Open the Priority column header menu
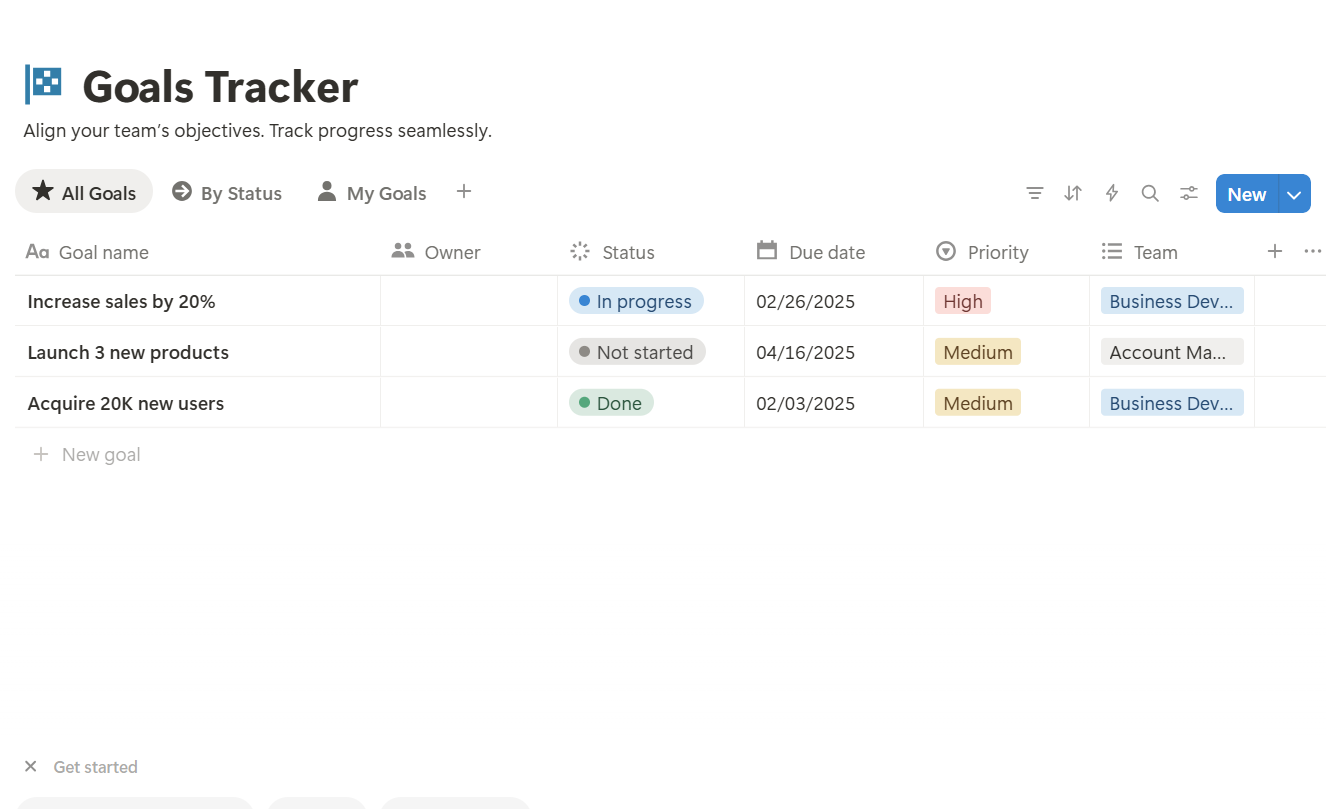This screenshot has width=1326, height=809. (x=996, y=251)
